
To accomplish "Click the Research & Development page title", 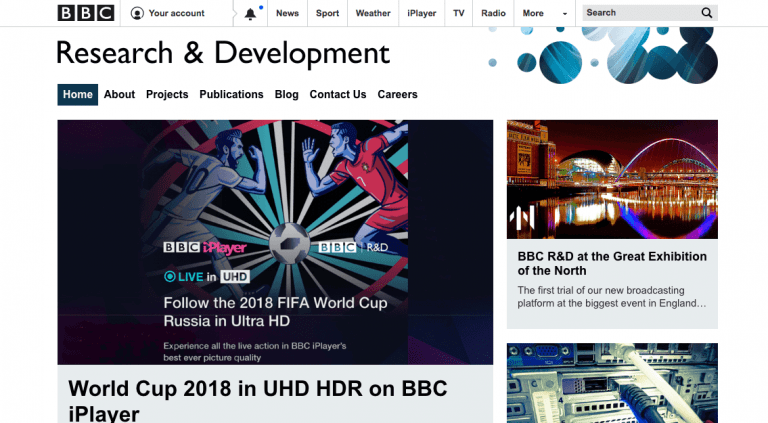I will (x=223, y=53).
